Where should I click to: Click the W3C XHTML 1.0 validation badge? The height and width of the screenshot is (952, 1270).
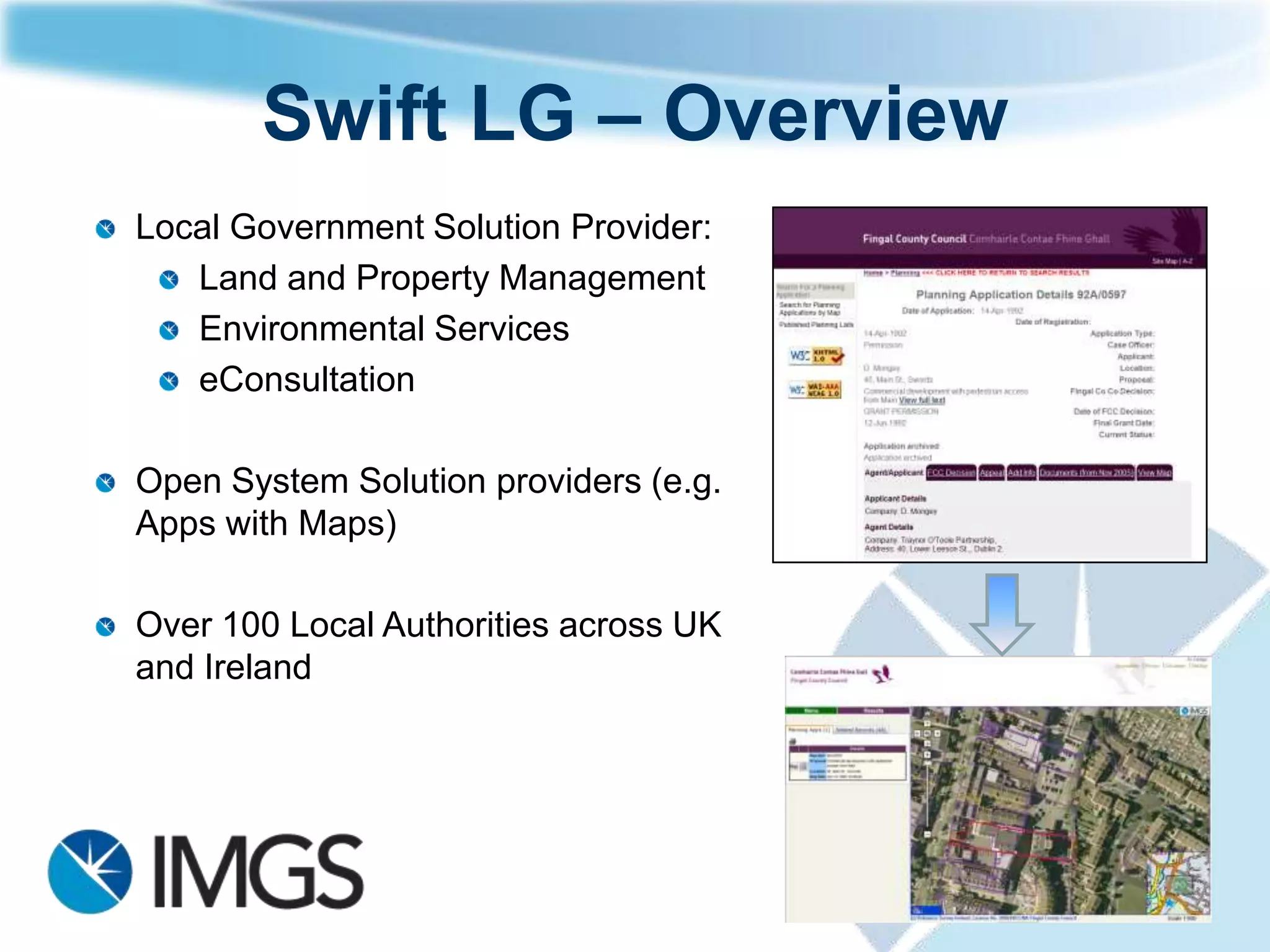[x=816, y=356]
